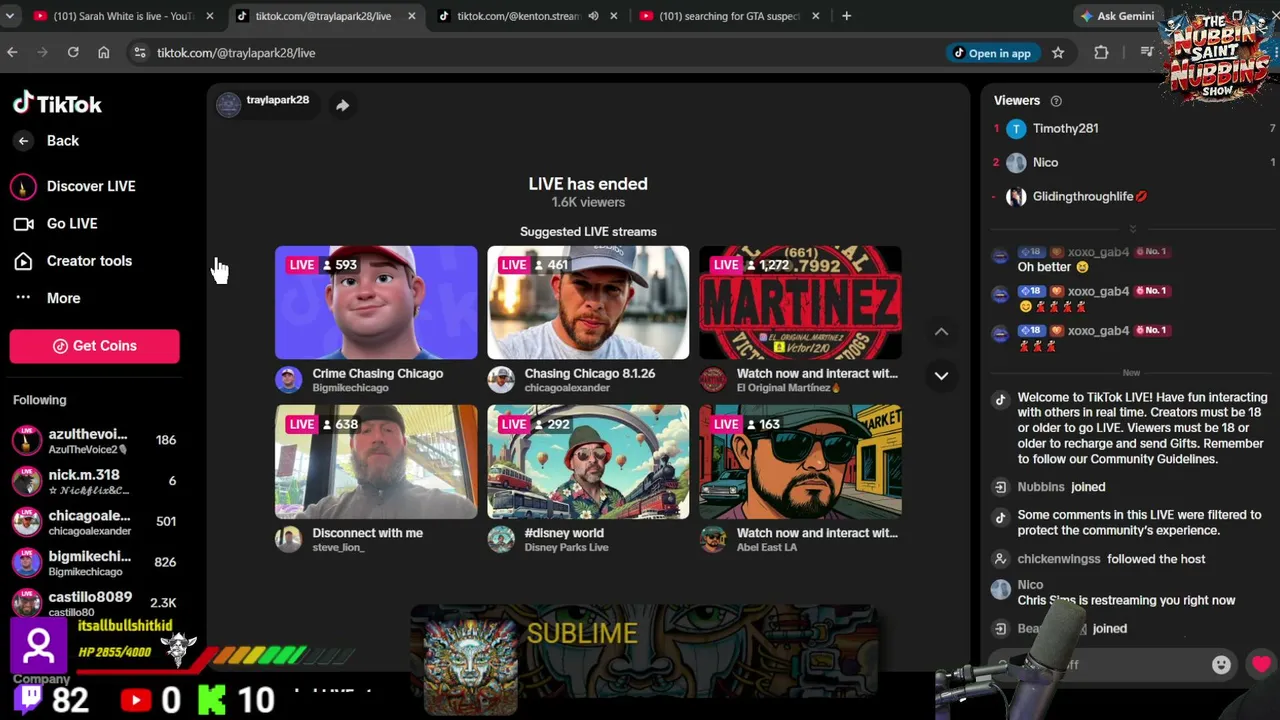This screenshot has width=1280, height=720.
Task: Open the Abel East LA stream thumbnail
Action: click(800, 462)
